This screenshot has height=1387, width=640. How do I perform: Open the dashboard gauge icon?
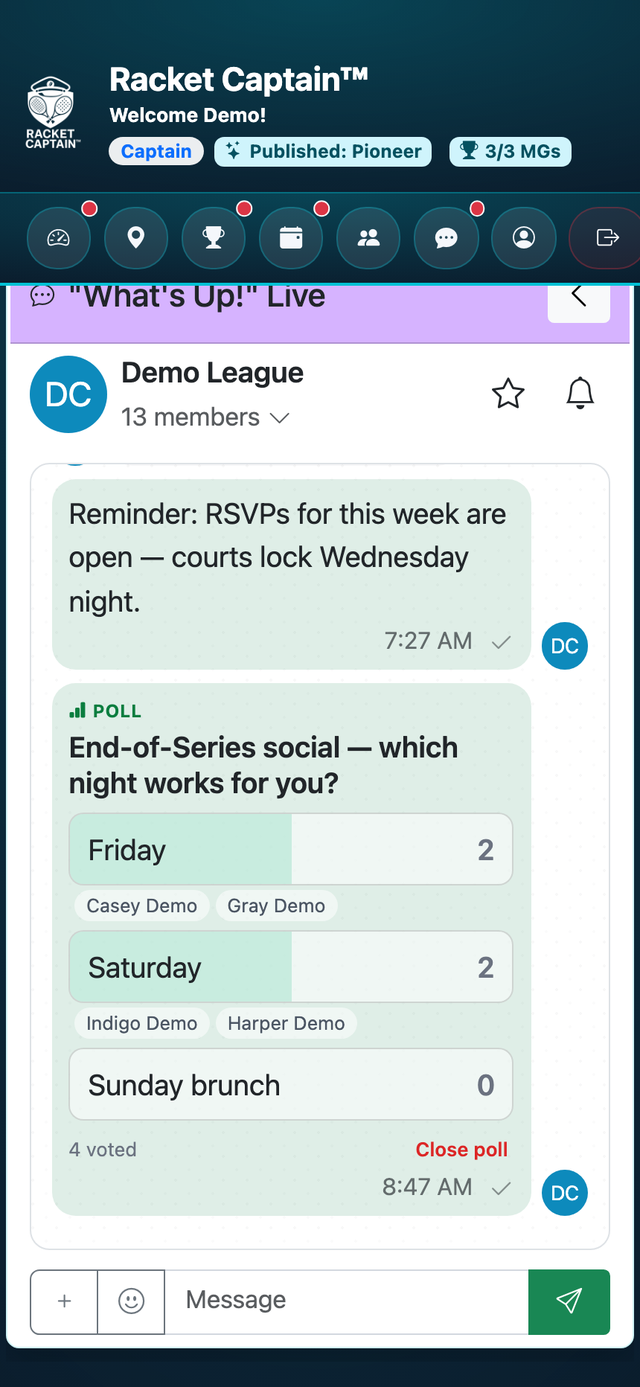pos(59,237)
